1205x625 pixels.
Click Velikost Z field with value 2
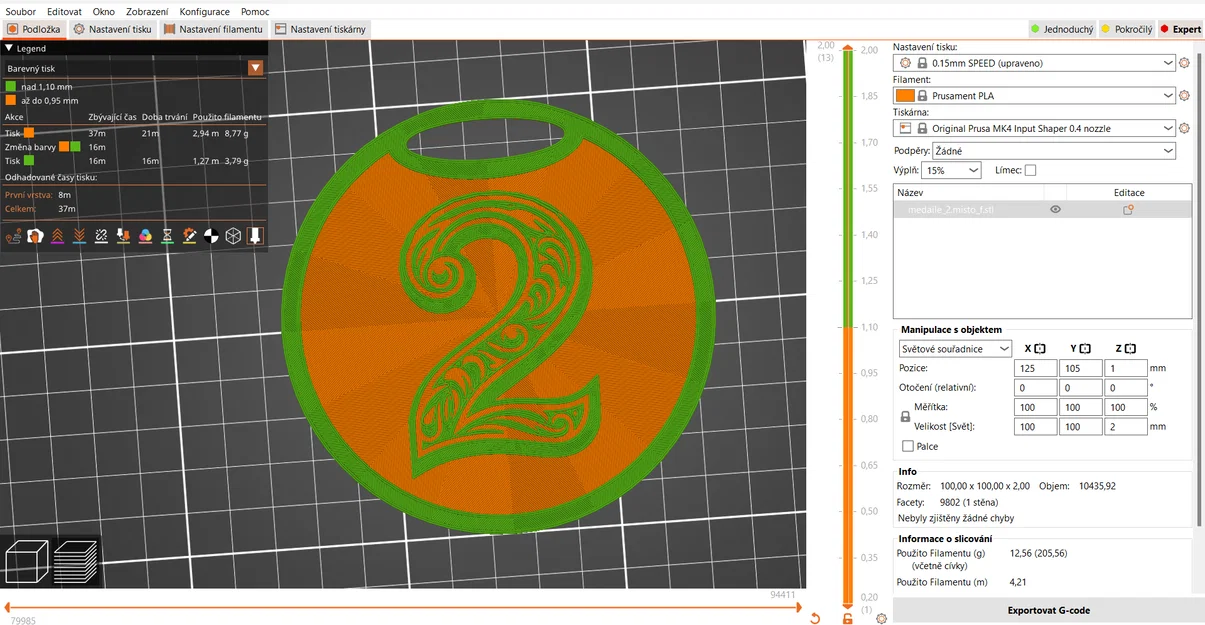(x=1125, y=427)
